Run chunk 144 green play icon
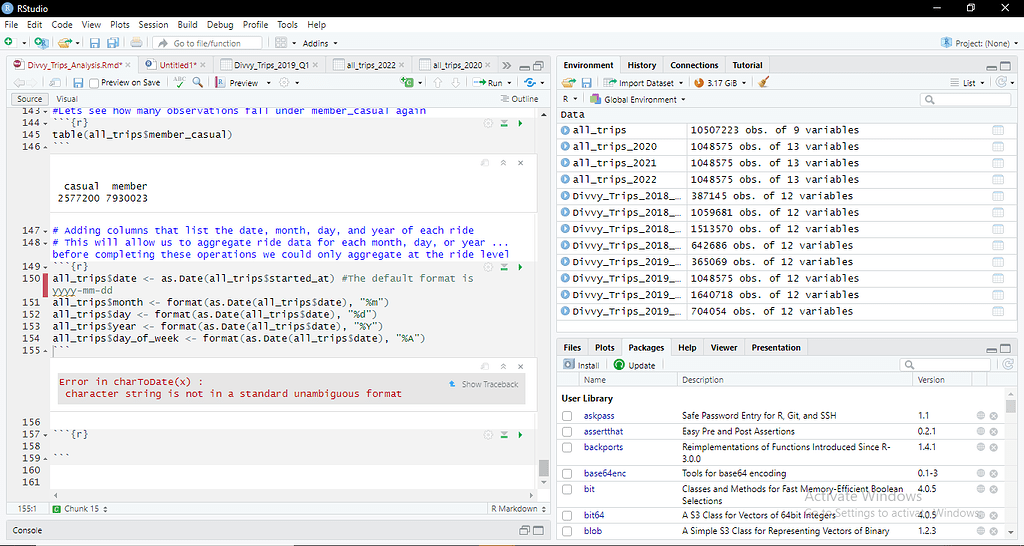 (x=520, y=123)
